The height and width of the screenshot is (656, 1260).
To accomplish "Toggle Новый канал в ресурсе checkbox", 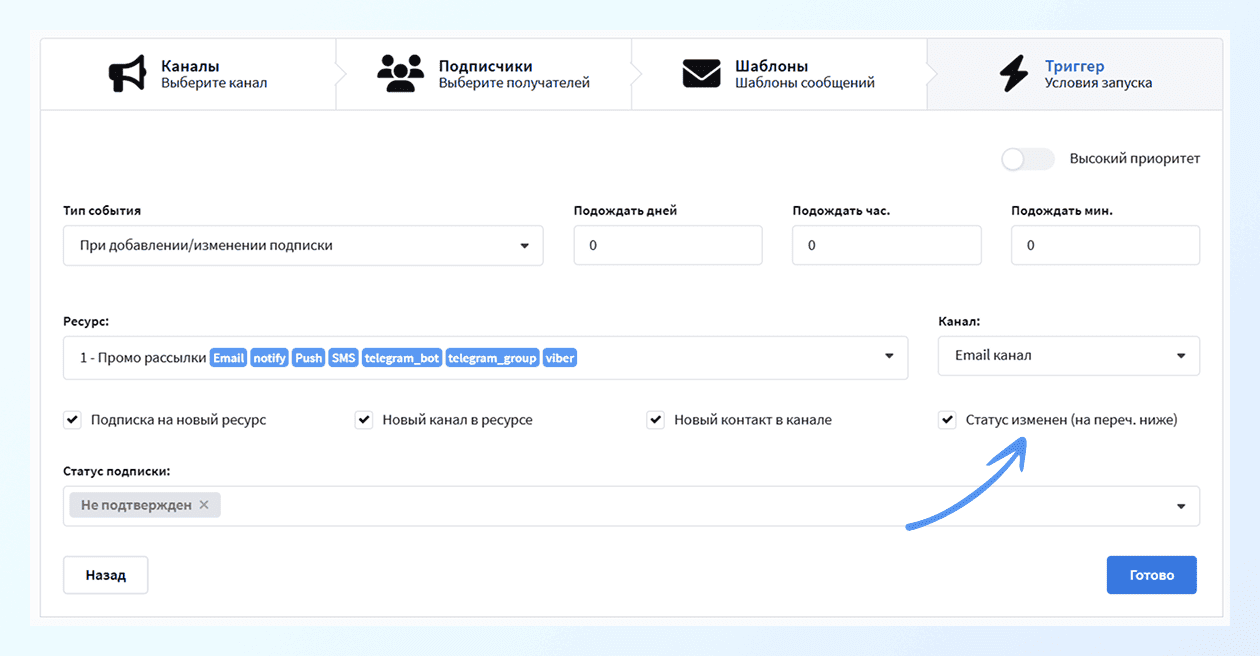I will [364, 420].
